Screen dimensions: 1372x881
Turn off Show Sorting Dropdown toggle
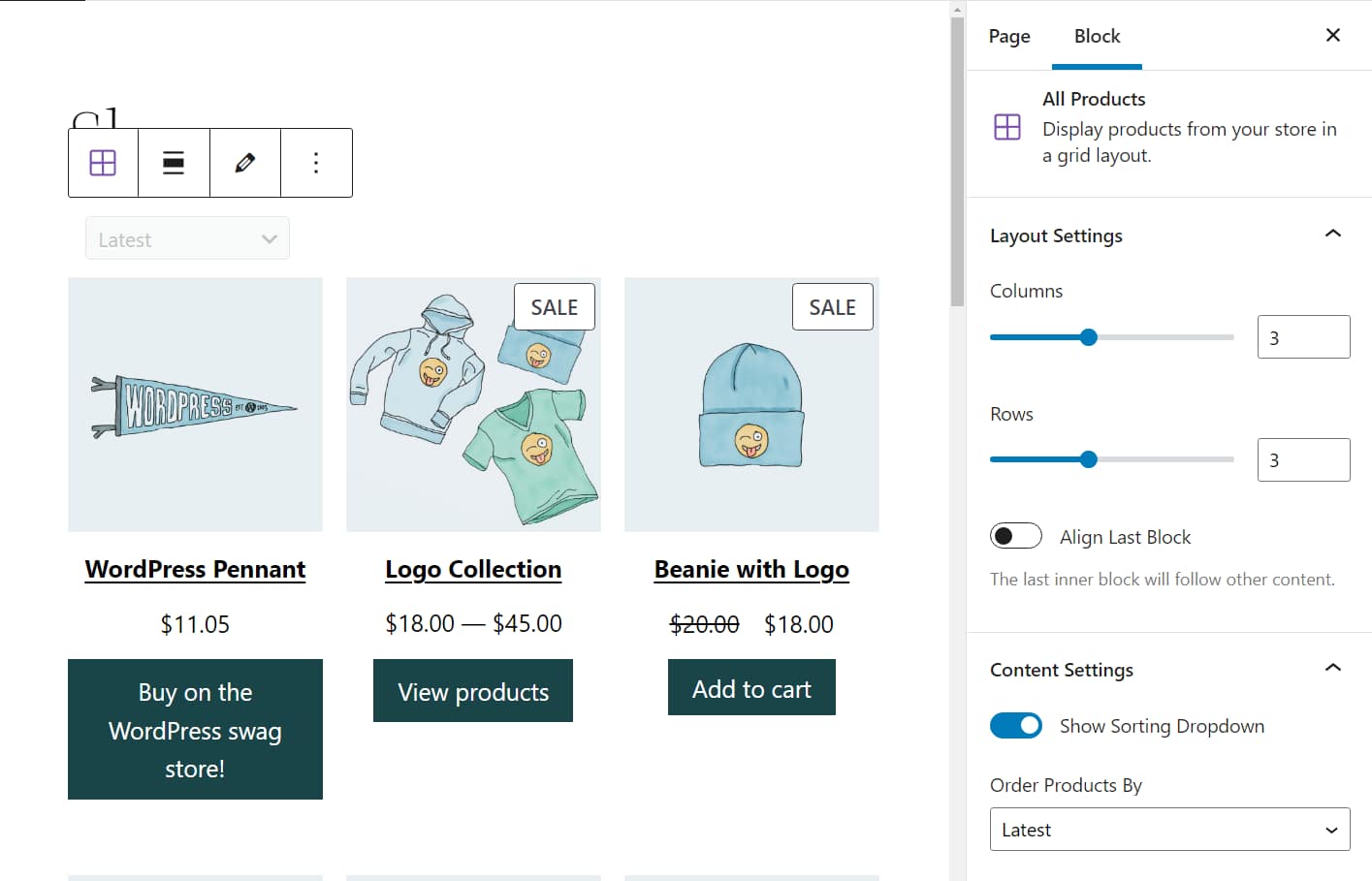(x=1015, y=726)
